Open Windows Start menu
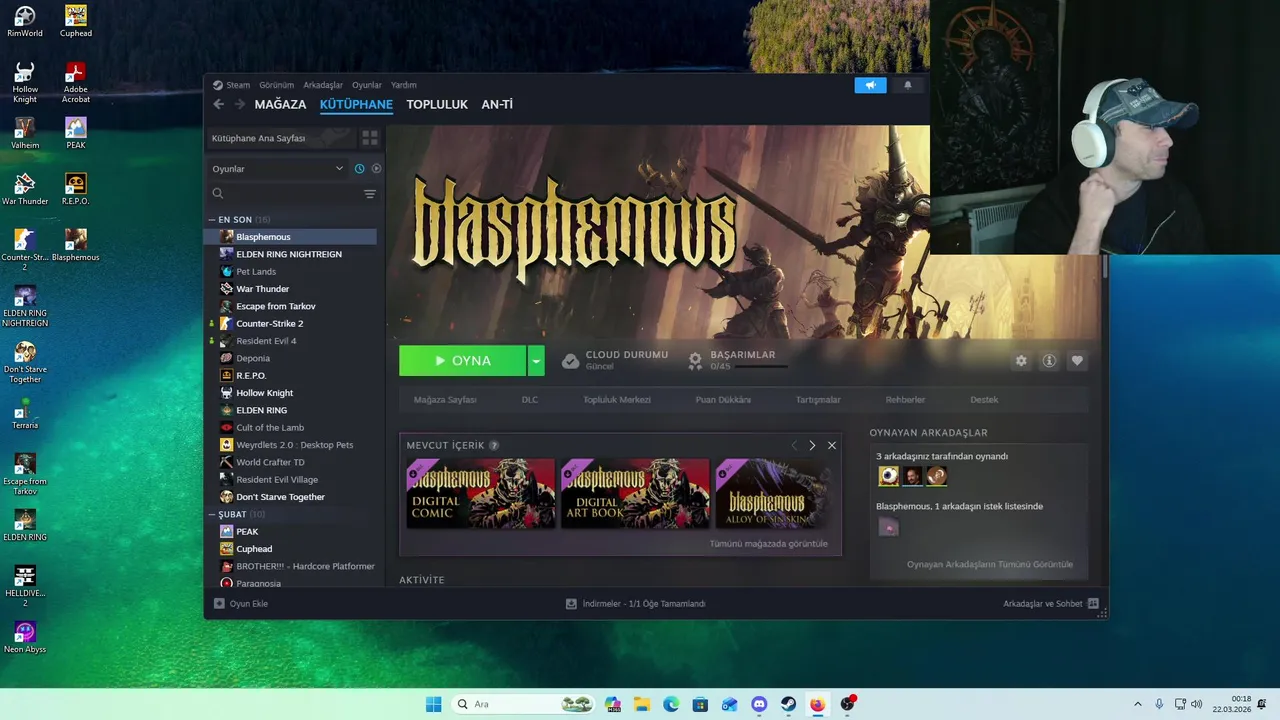Image resolution: width=1280 pixels, height=720 pixels. [433, 704]
